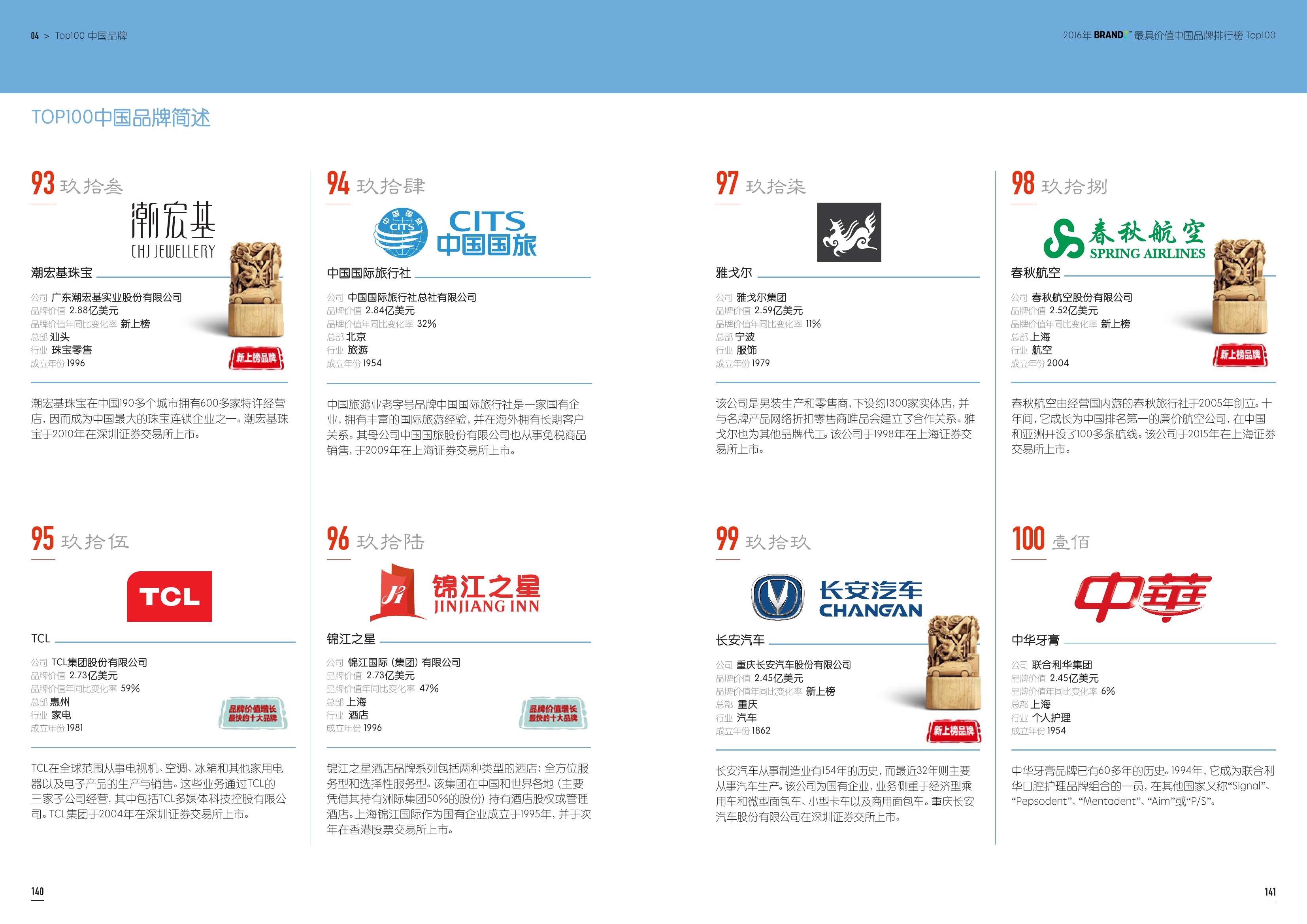This screenshot has width=1307, height=924.
Task: Click founding year 1862 of 长安汽车
Action: coord(760,730)
